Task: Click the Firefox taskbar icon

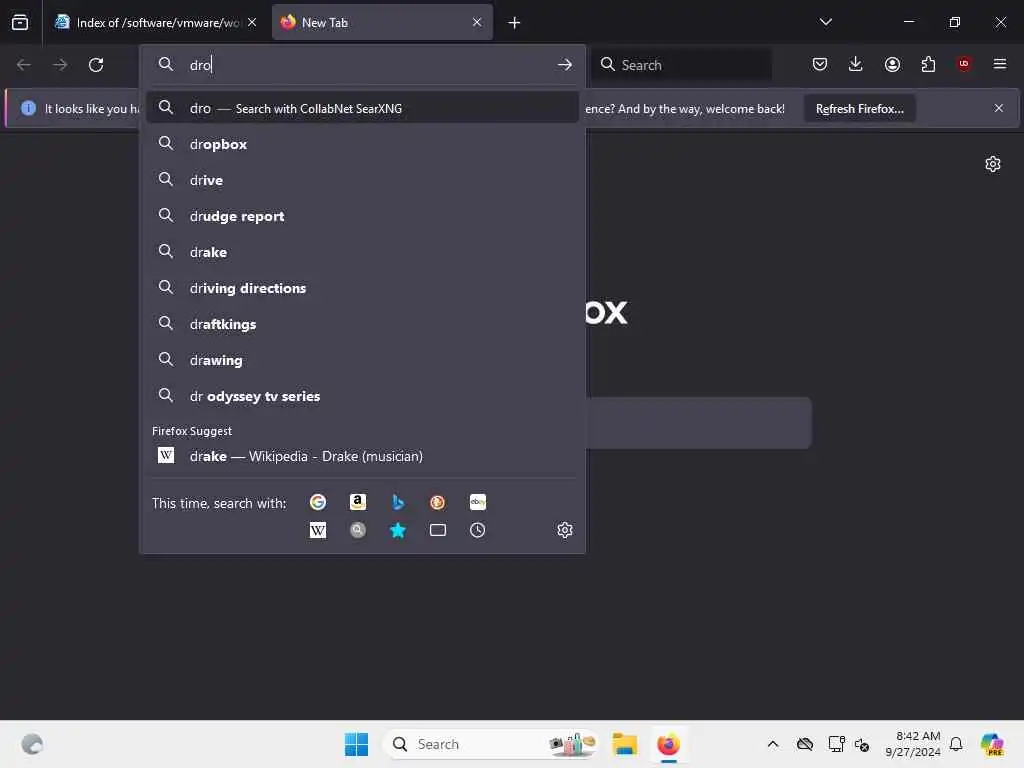Action: click(x=668, y=744)
